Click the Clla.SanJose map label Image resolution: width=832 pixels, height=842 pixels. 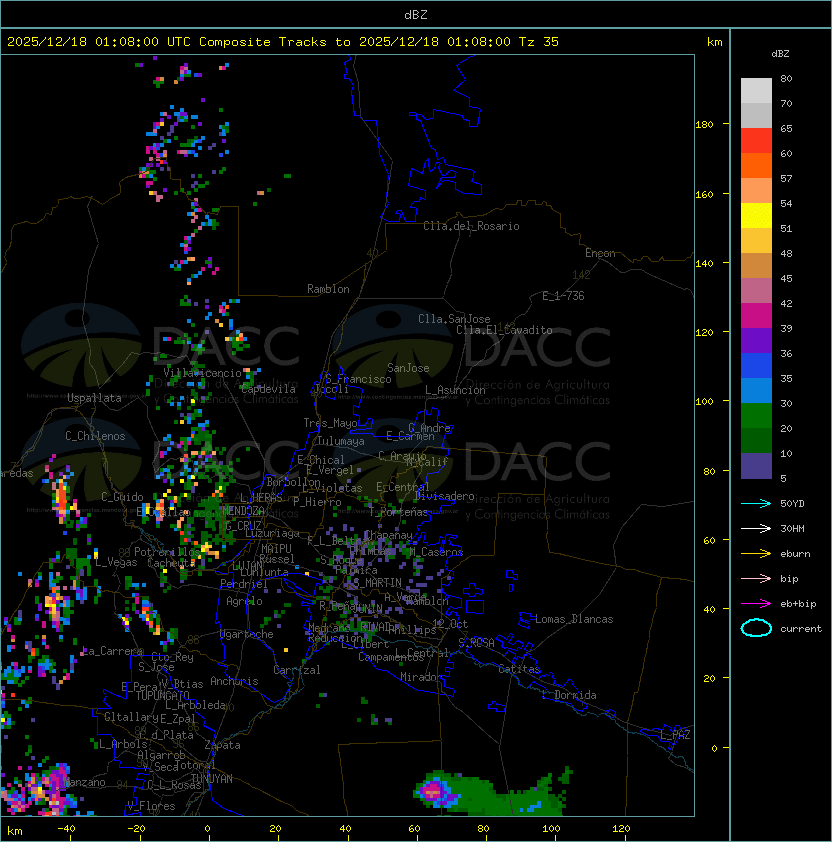(x=454, y=319)
